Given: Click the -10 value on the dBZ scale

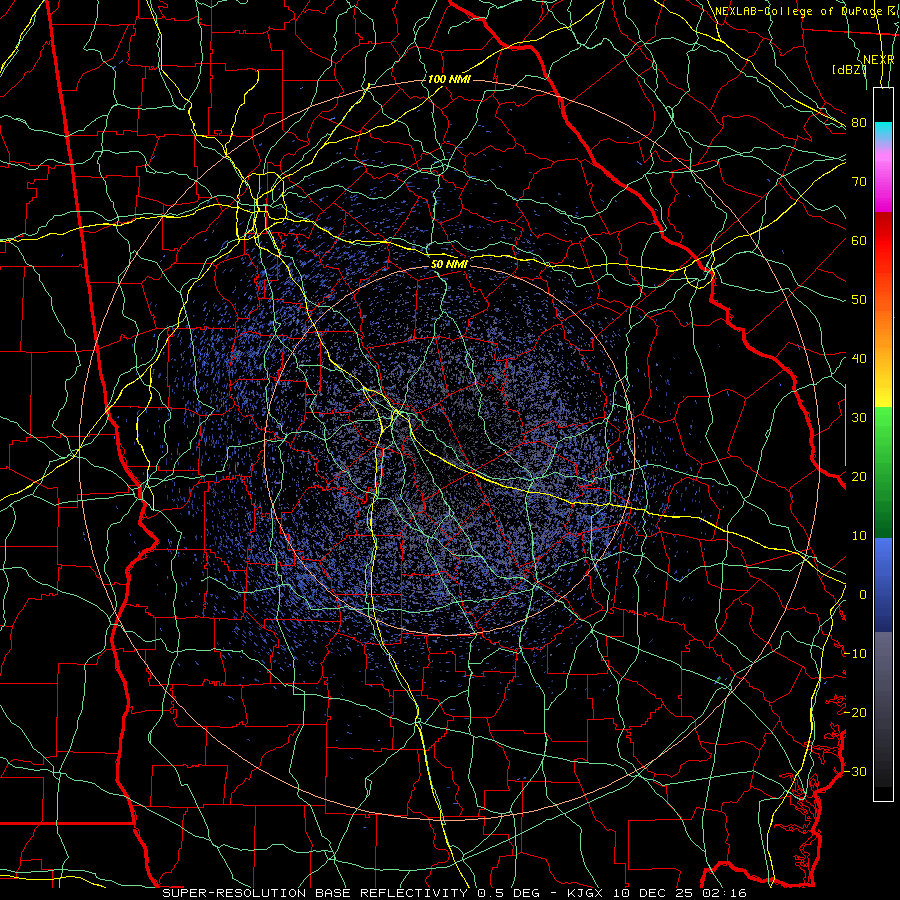Looking at the screenshot, I should pos(855,653).
